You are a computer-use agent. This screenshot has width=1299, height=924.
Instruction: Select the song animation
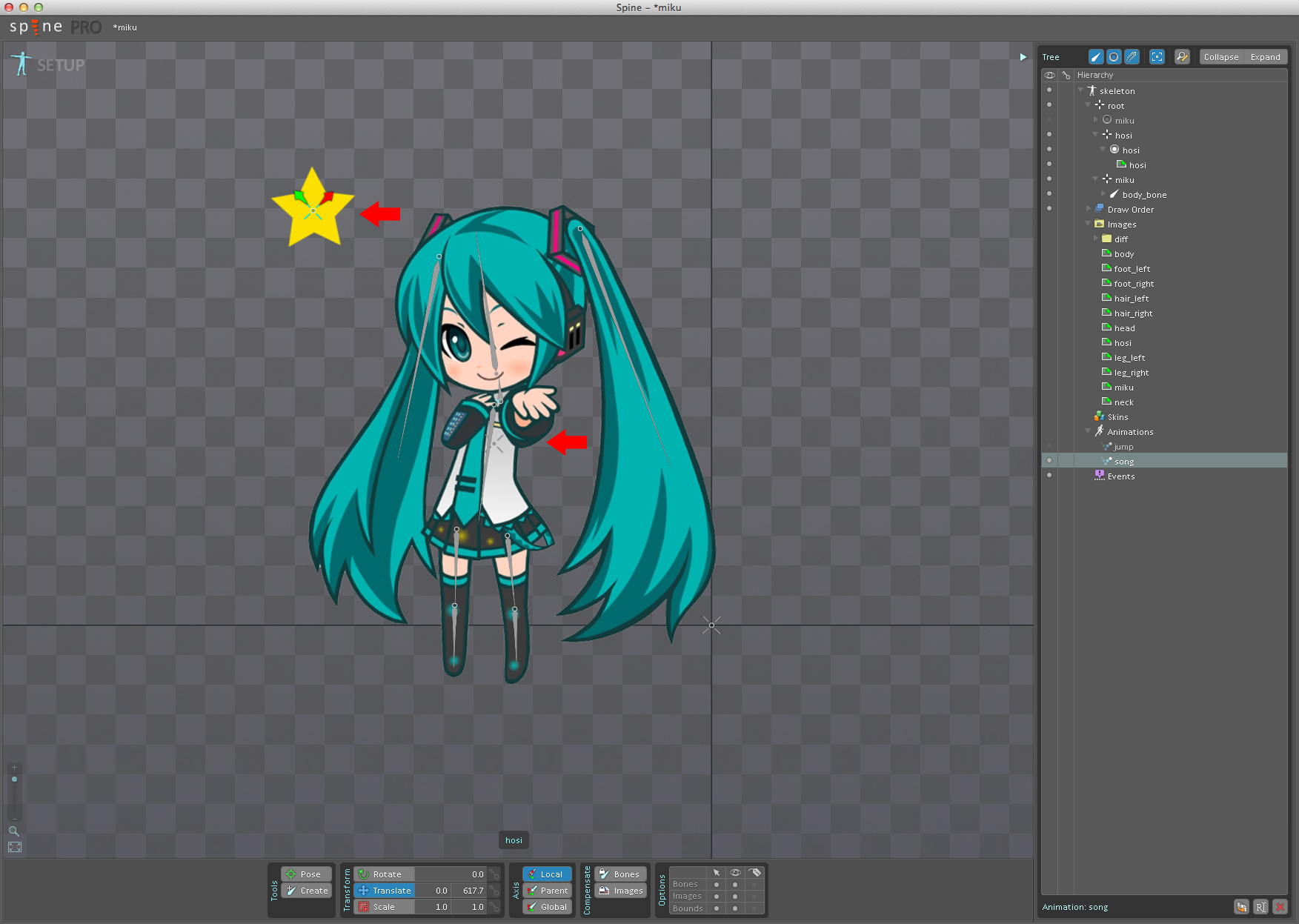[1124, 462]
